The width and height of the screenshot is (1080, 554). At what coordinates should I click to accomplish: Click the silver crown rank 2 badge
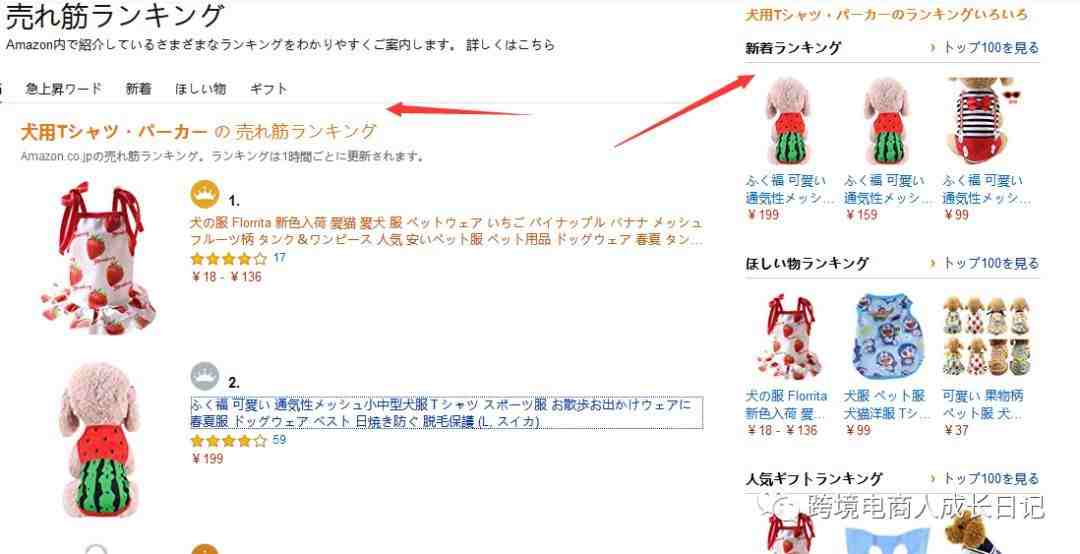coord(205,376)
